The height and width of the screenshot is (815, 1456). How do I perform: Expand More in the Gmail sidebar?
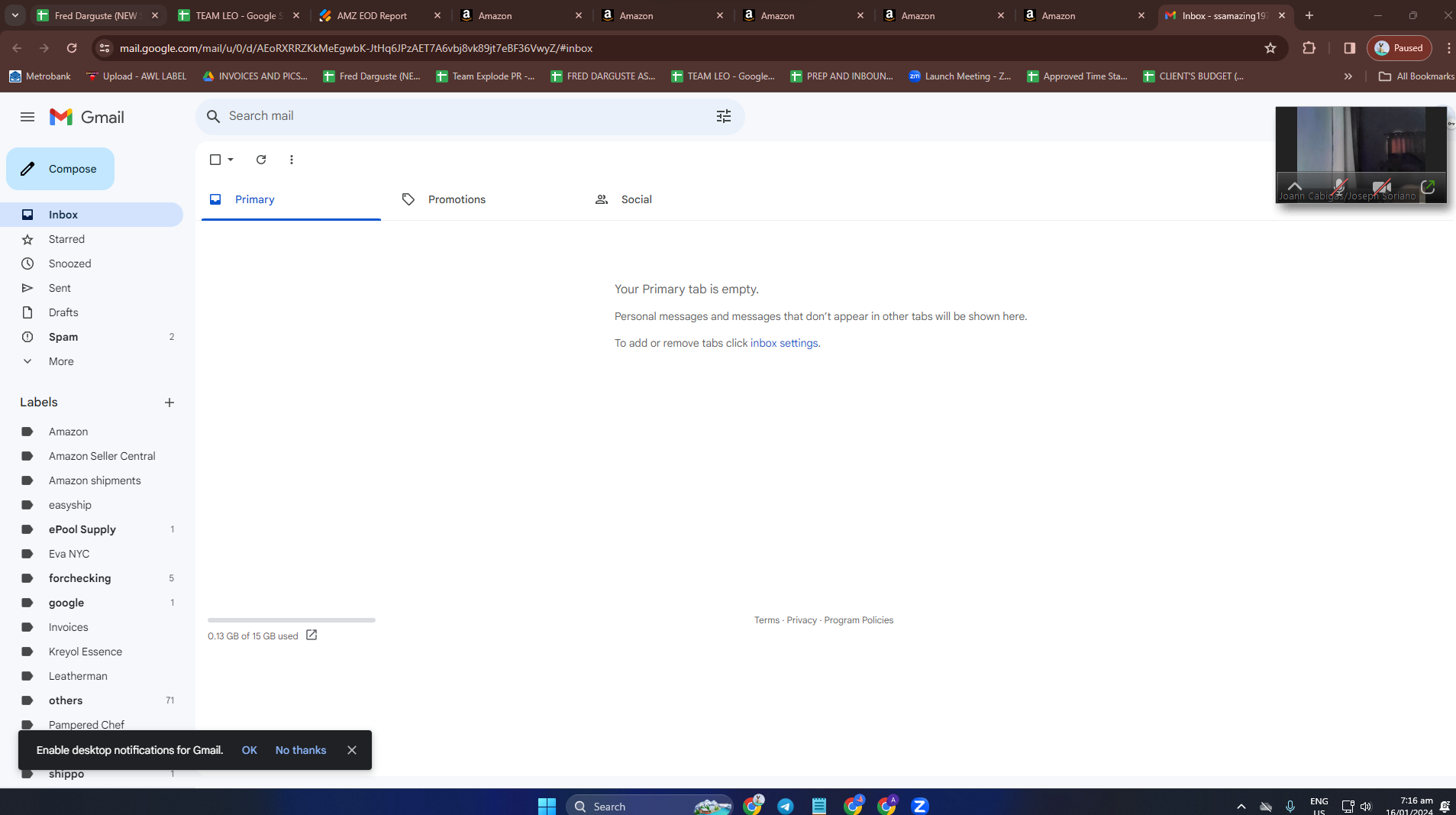[61, 361]
